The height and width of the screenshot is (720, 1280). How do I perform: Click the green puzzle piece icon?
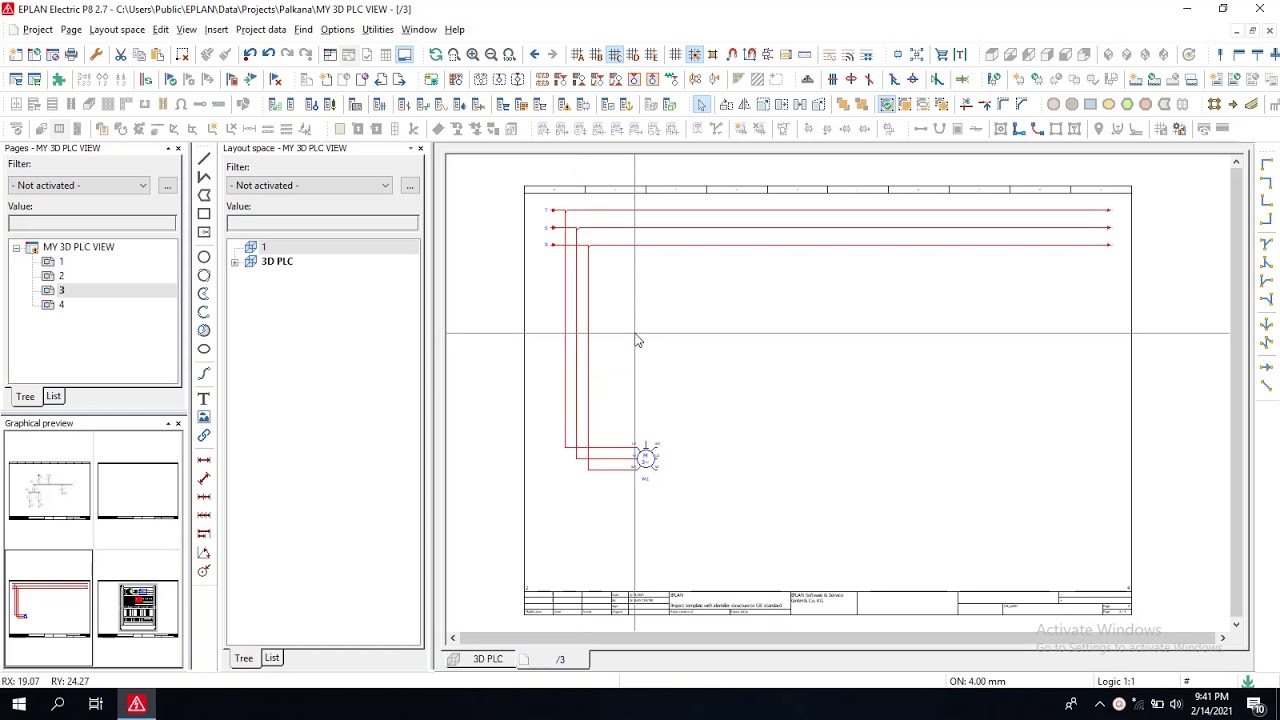point(59,79)
